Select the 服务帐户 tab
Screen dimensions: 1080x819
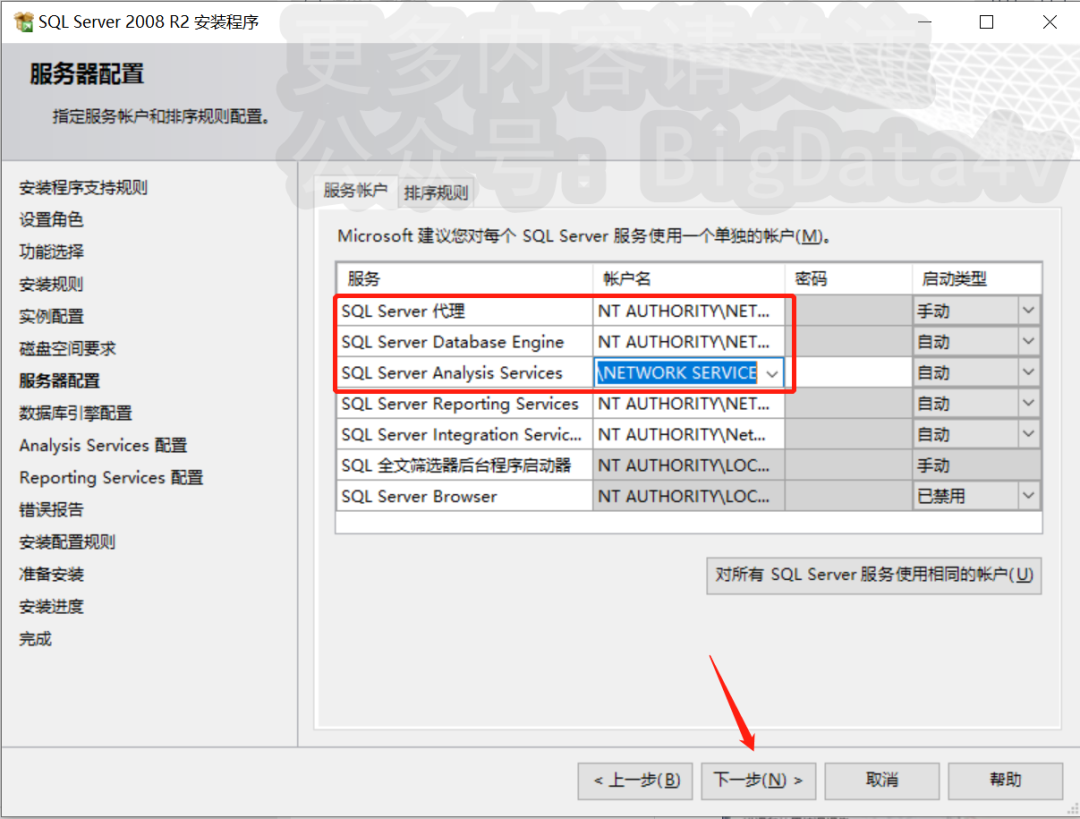pos(355,191)
